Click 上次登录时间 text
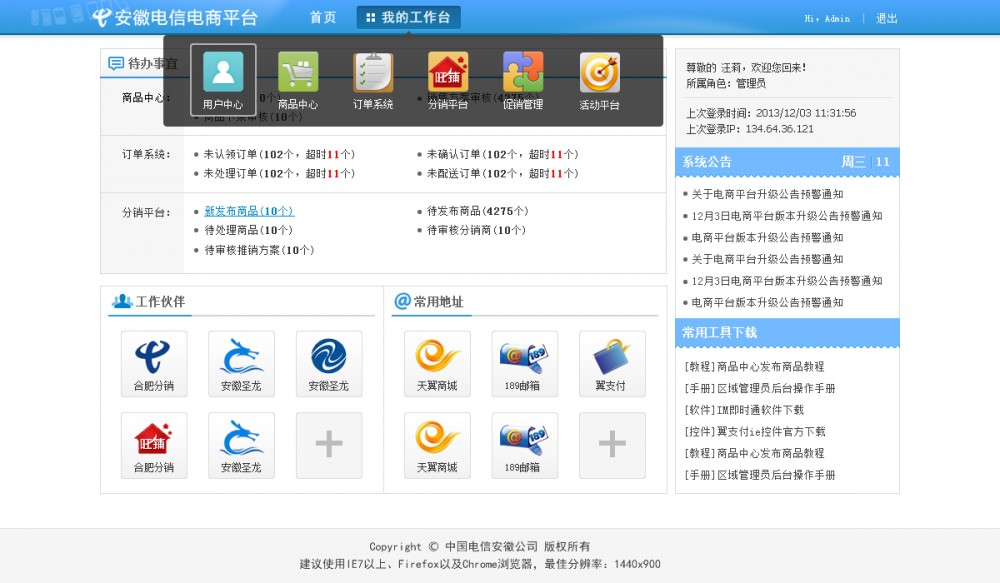Image resolution: width=1000 pixels, height=583 pixels. coord(771,113)
